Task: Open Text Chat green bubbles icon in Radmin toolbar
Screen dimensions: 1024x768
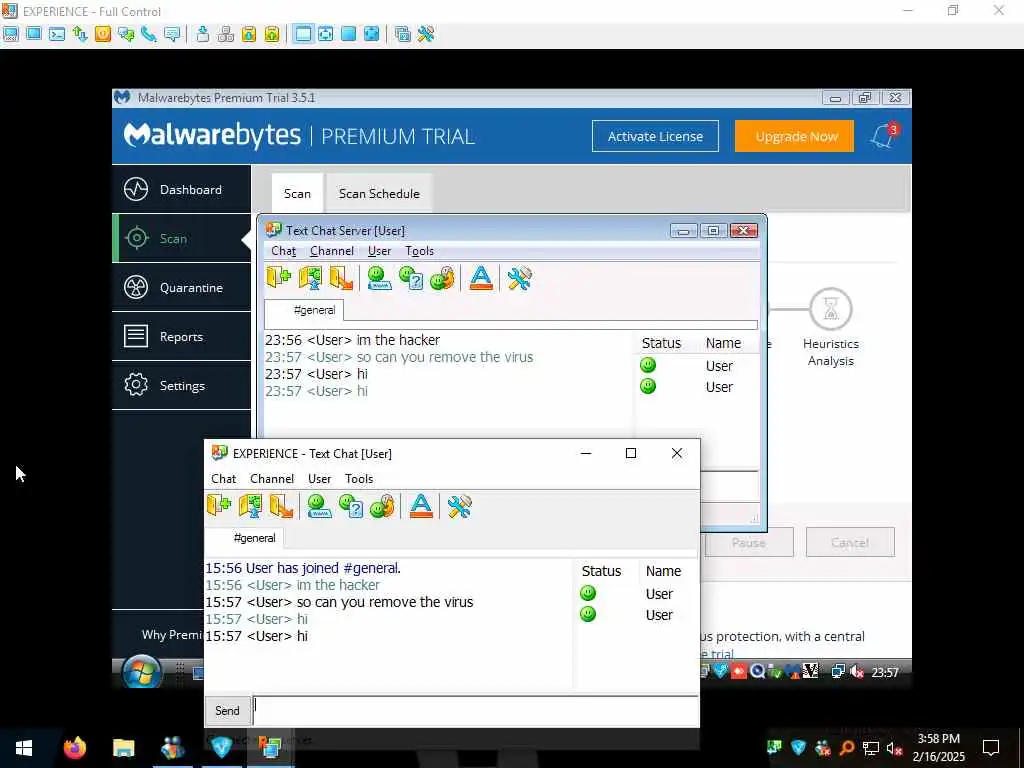Action: point(126,34)
